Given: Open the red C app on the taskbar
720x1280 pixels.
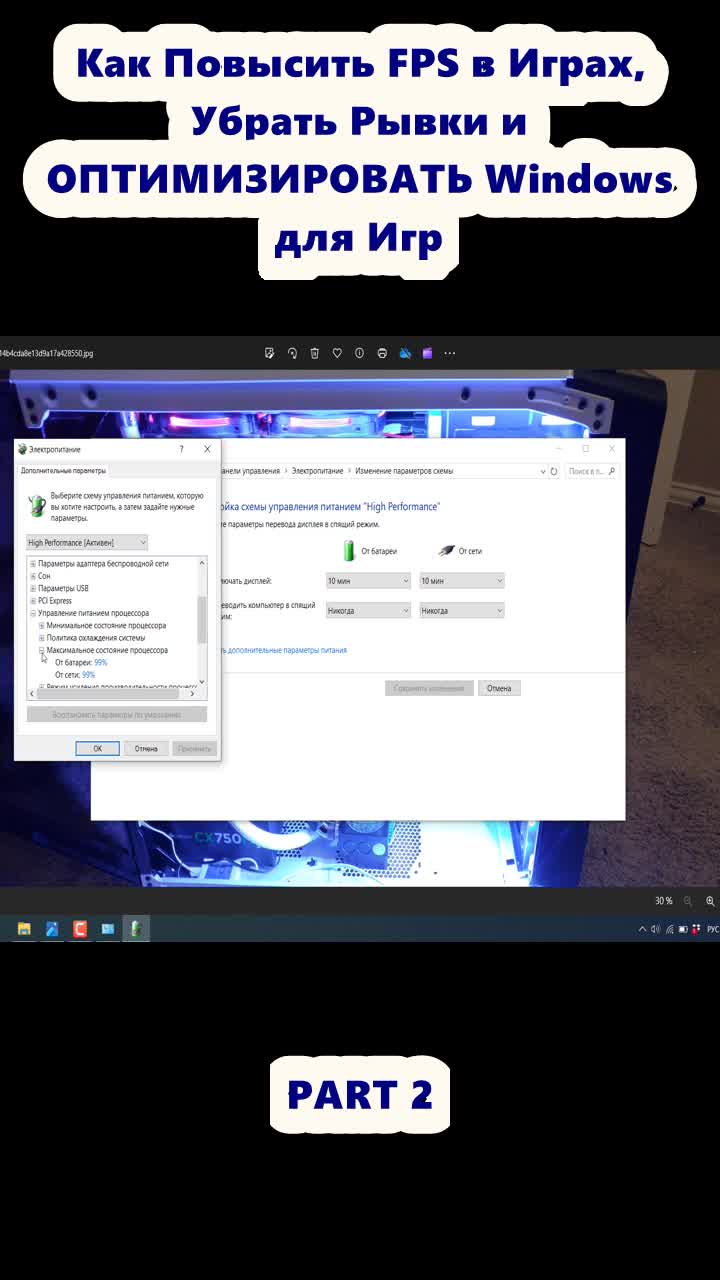Looking at the screenshot, I should click(79, 929).
